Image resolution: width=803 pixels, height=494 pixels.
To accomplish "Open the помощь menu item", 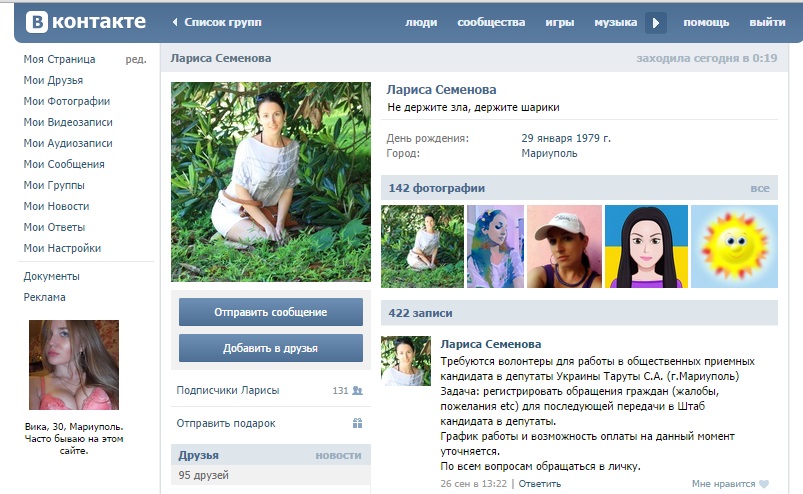I will coord(706,23).
